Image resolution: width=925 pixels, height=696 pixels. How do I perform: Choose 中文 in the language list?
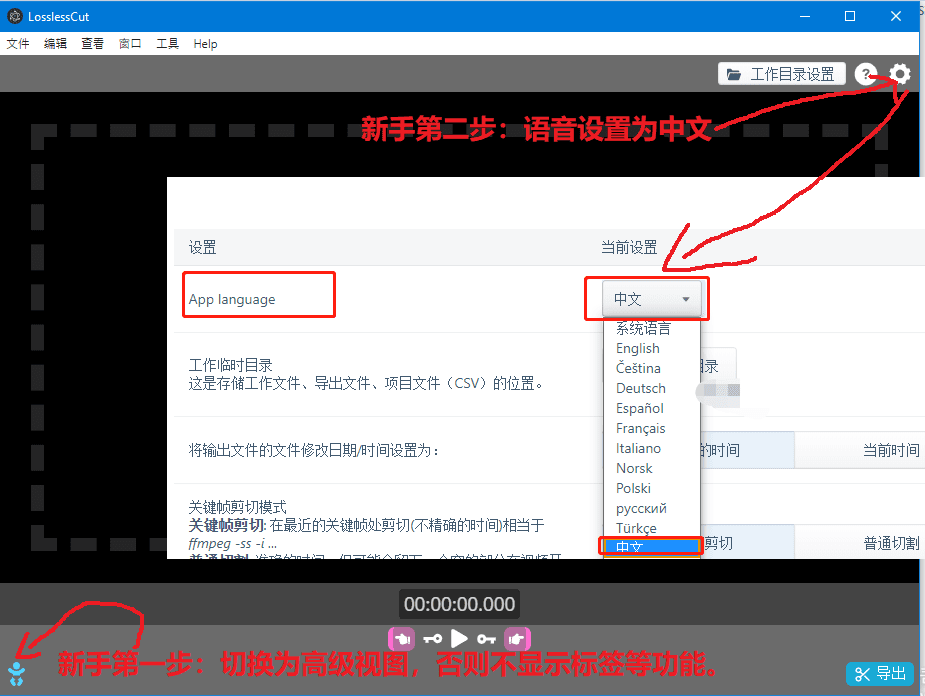click(x=630, y=547)
